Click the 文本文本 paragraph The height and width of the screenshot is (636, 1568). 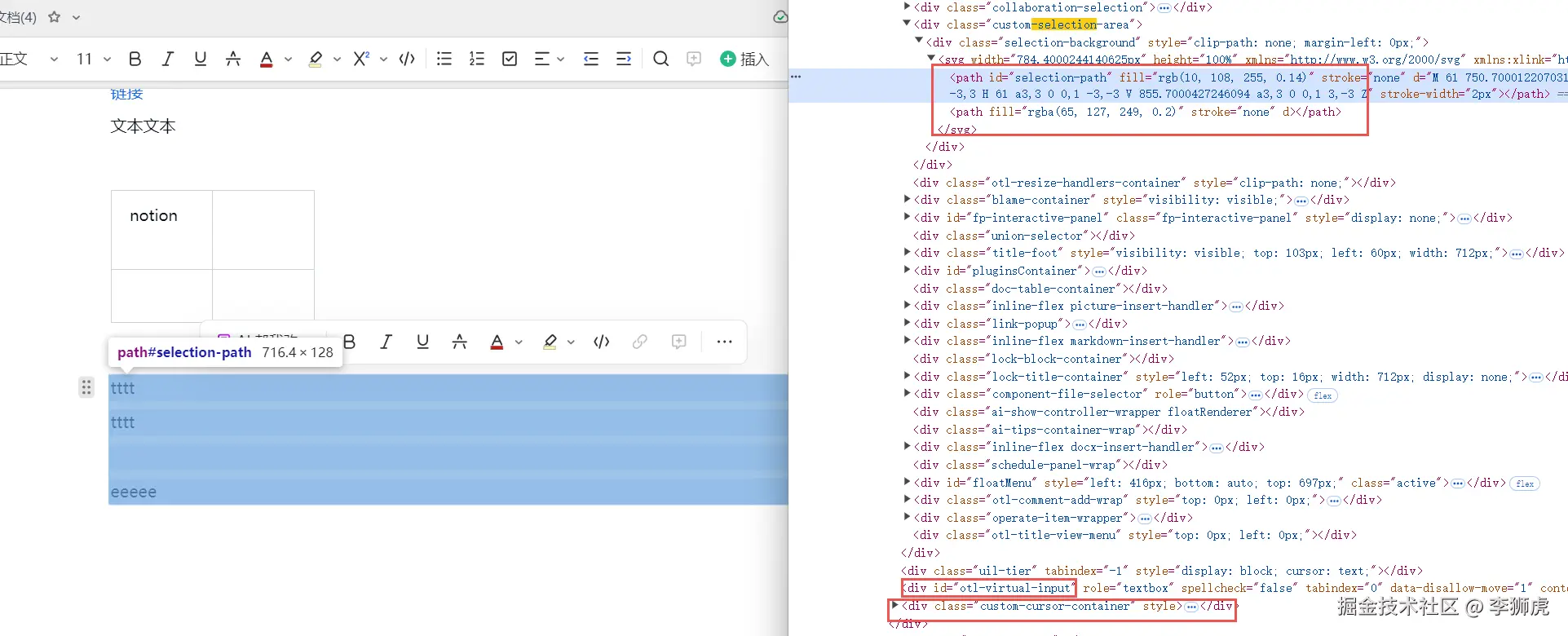coord(144,126)
